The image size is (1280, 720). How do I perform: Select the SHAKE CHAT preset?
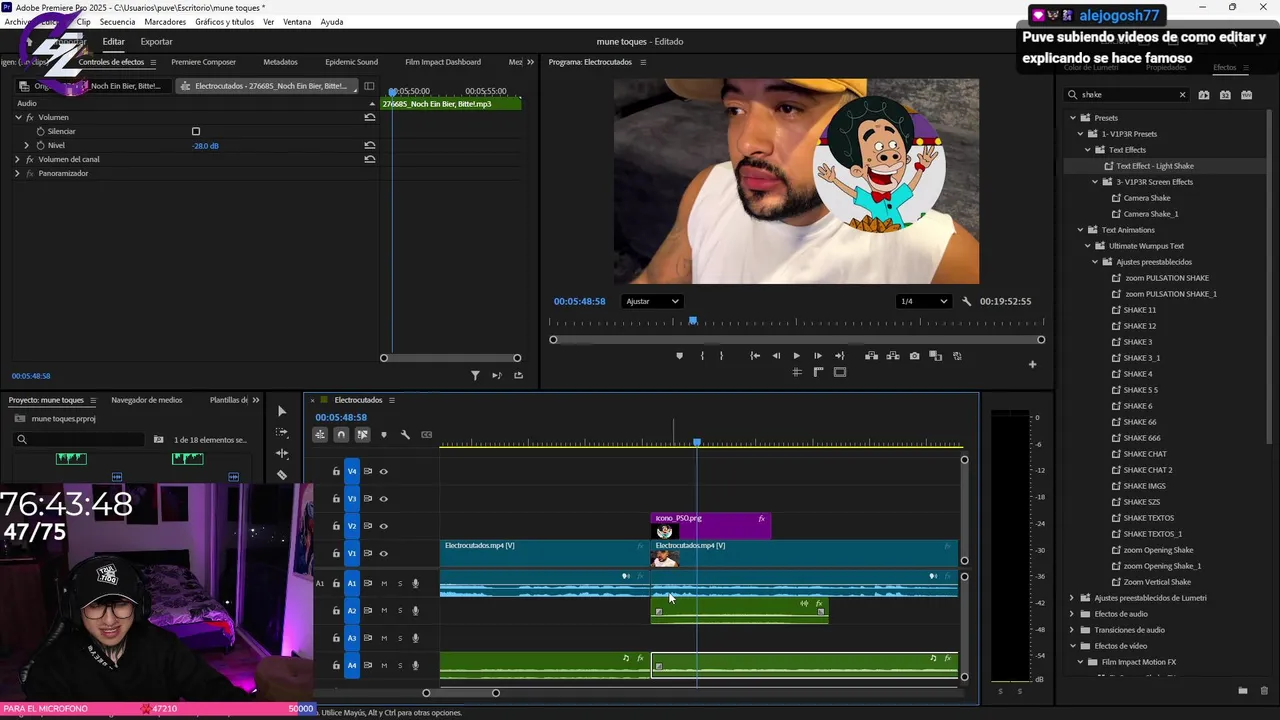coord(1145,454)
